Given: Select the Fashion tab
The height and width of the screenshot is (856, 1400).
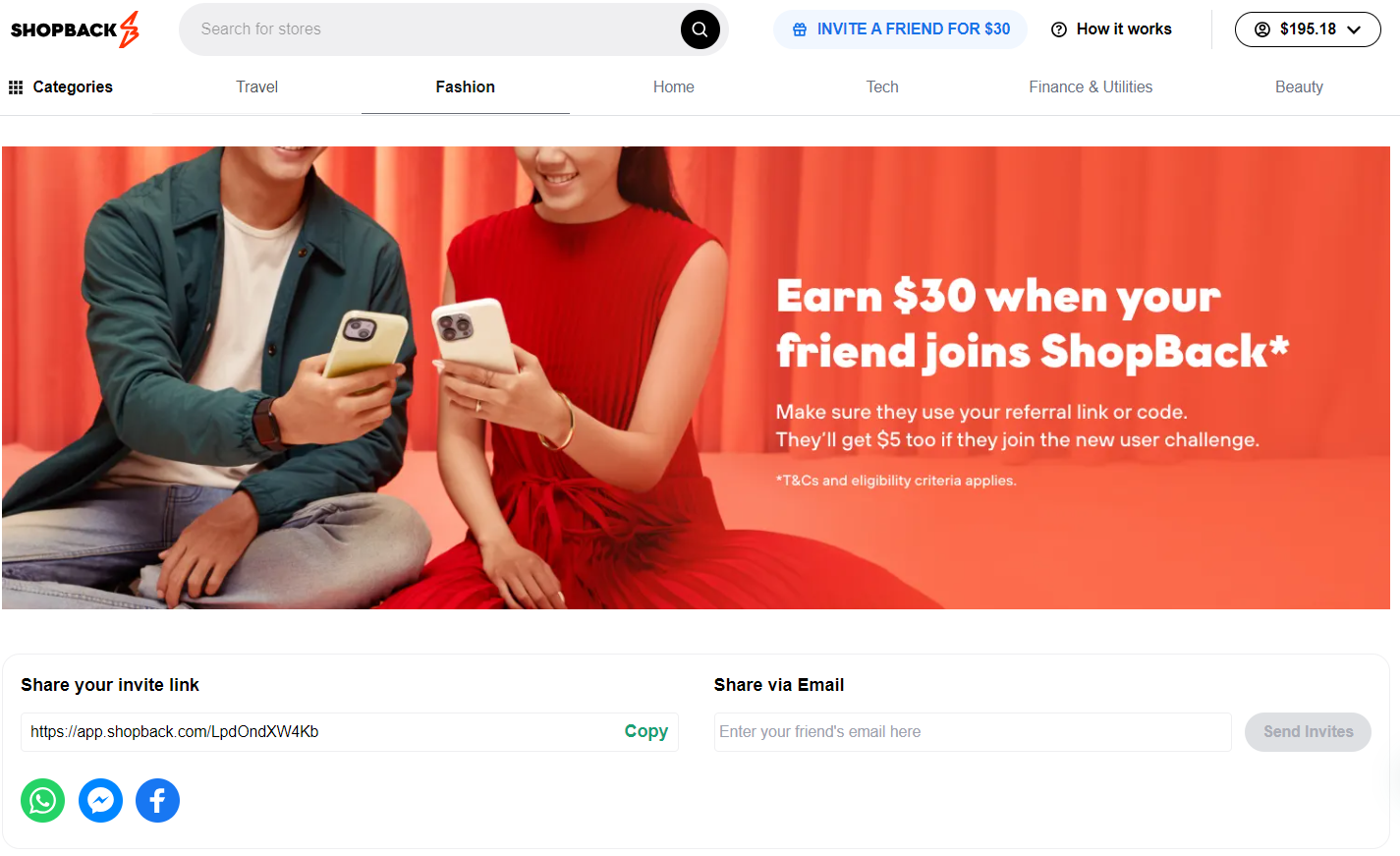Looking at the screenshot, I should [466, 87].
